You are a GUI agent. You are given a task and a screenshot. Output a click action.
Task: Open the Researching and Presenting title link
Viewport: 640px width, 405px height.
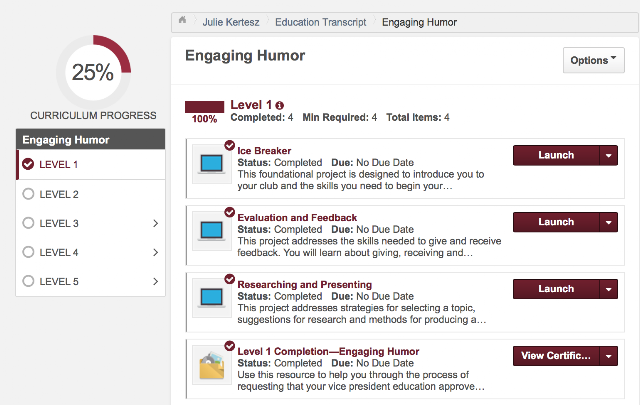pos(304,285)
